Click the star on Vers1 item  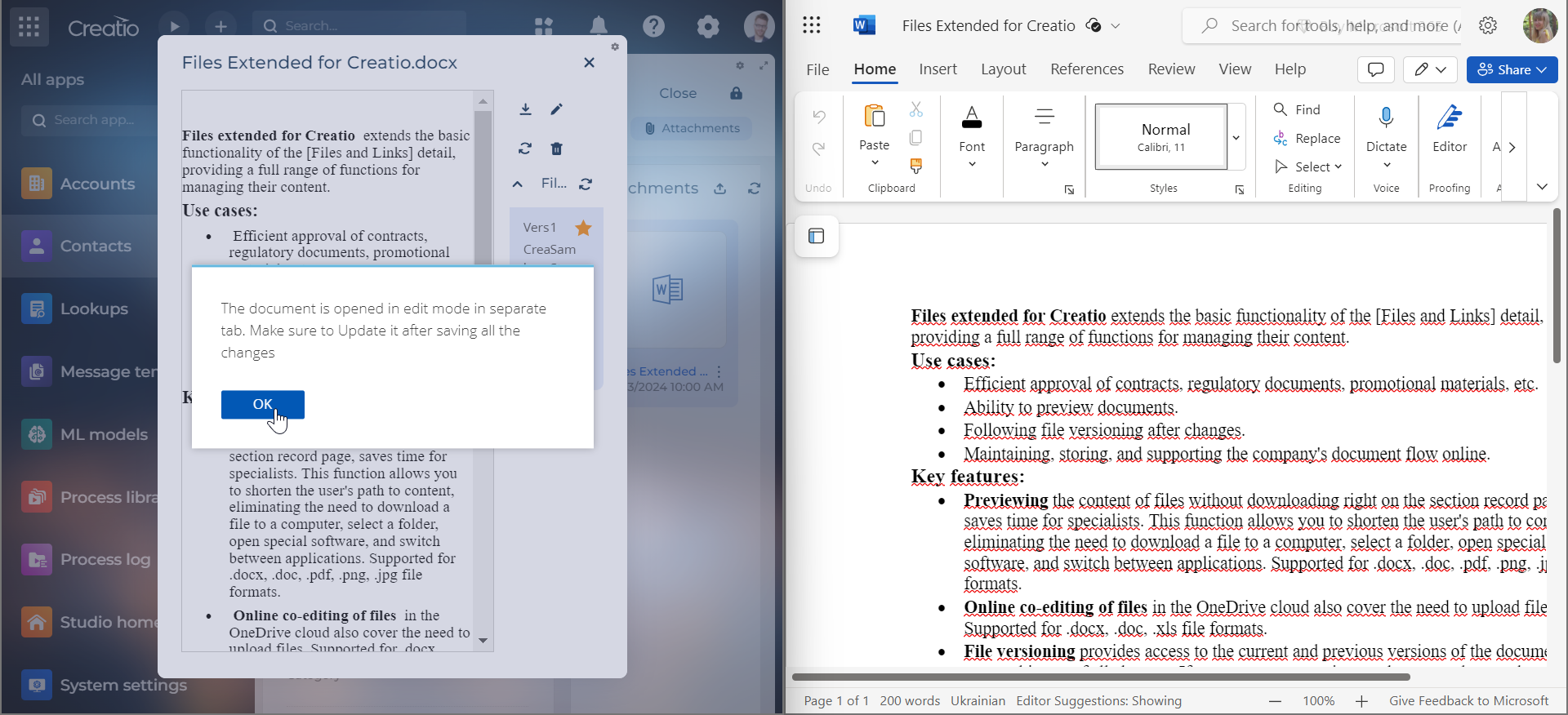(x=583, y=228)
